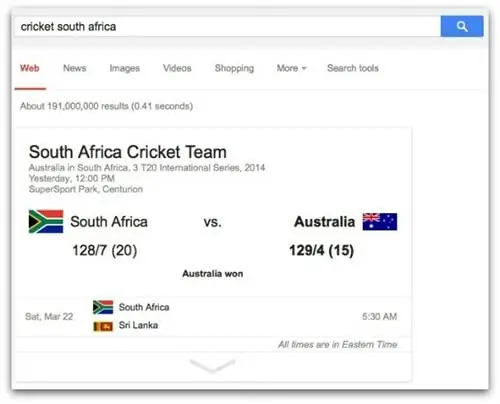500x404 pixels.
Task: Switch to the Images tab
Action: pyautogui.click(x=125, y=68)
